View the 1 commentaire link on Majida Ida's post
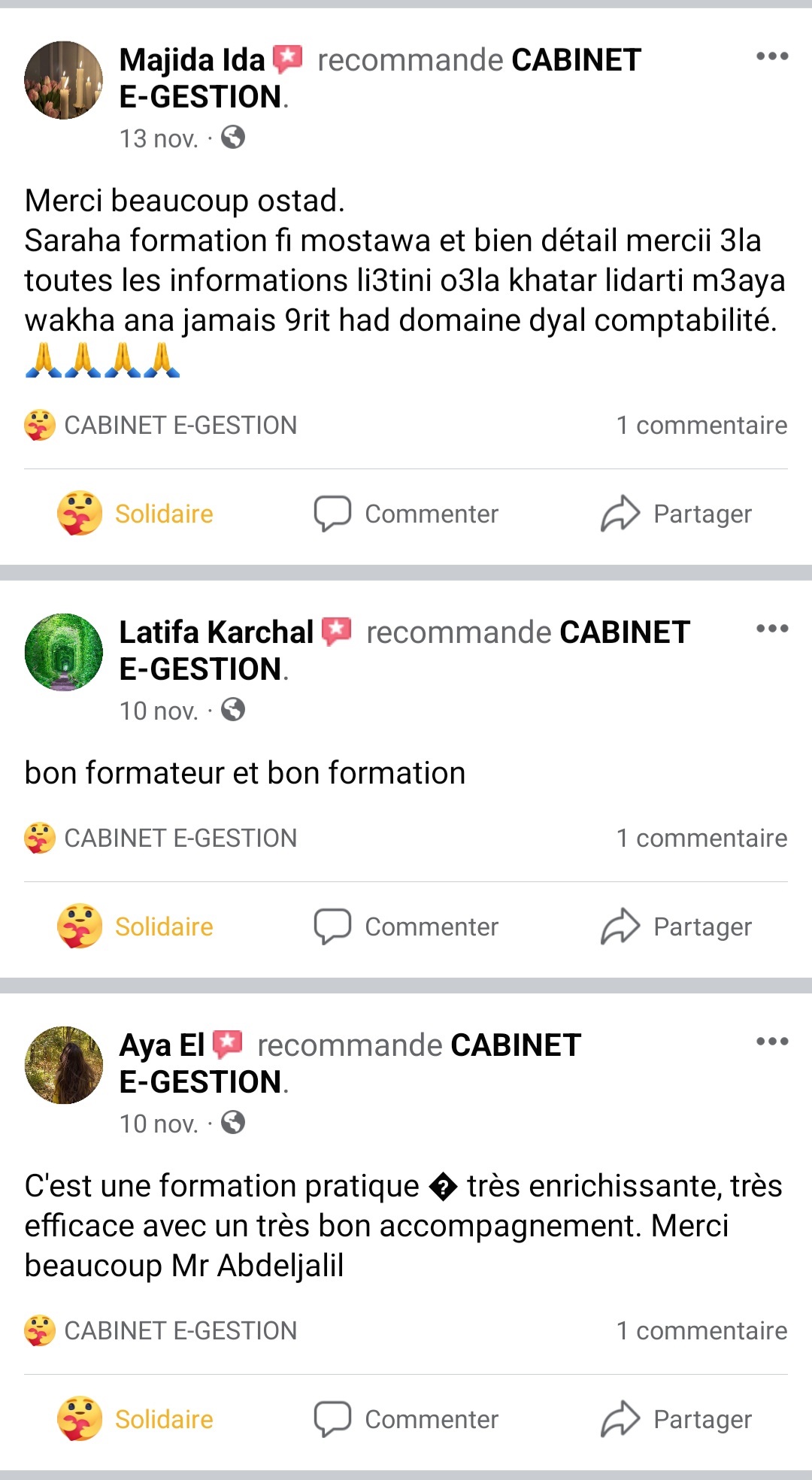 701,426
